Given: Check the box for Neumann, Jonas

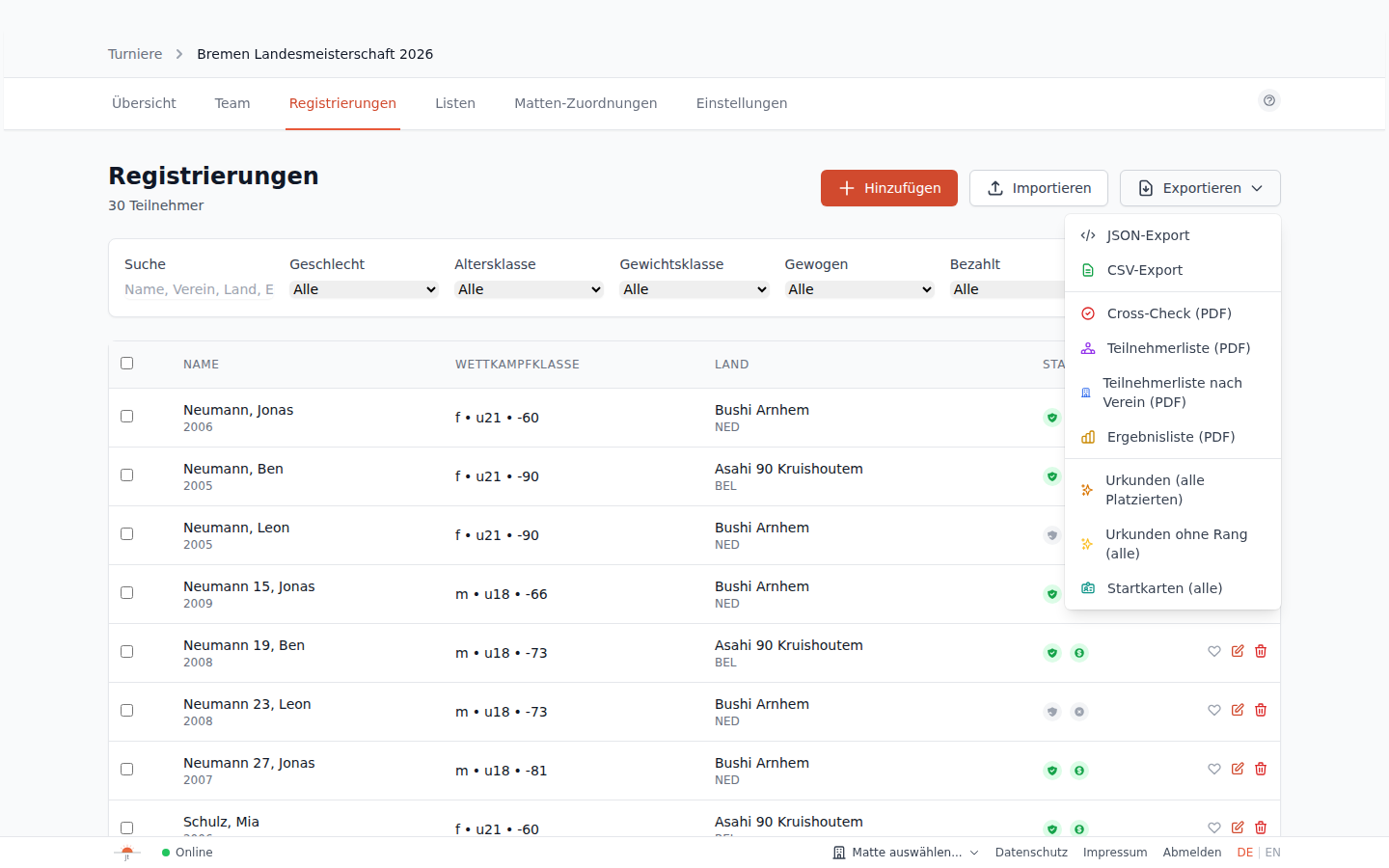Looking at the screenshot, I should 126,416.
